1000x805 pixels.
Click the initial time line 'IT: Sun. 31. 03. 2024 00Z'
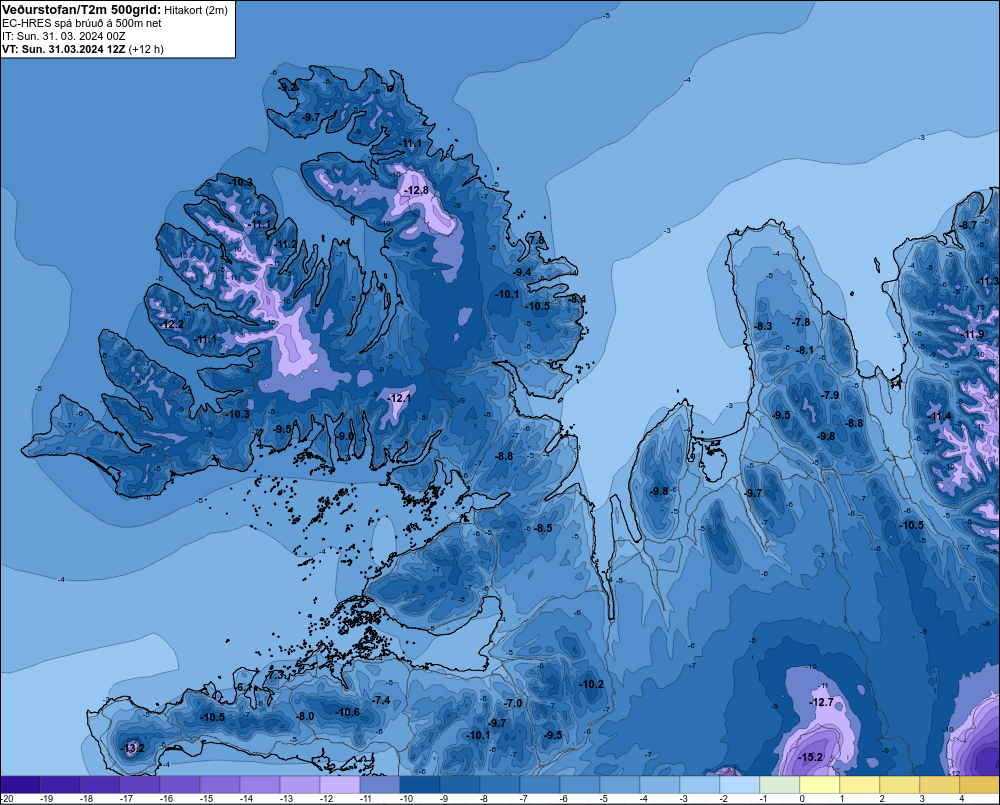pyautogui.click(x=64, y=36)
